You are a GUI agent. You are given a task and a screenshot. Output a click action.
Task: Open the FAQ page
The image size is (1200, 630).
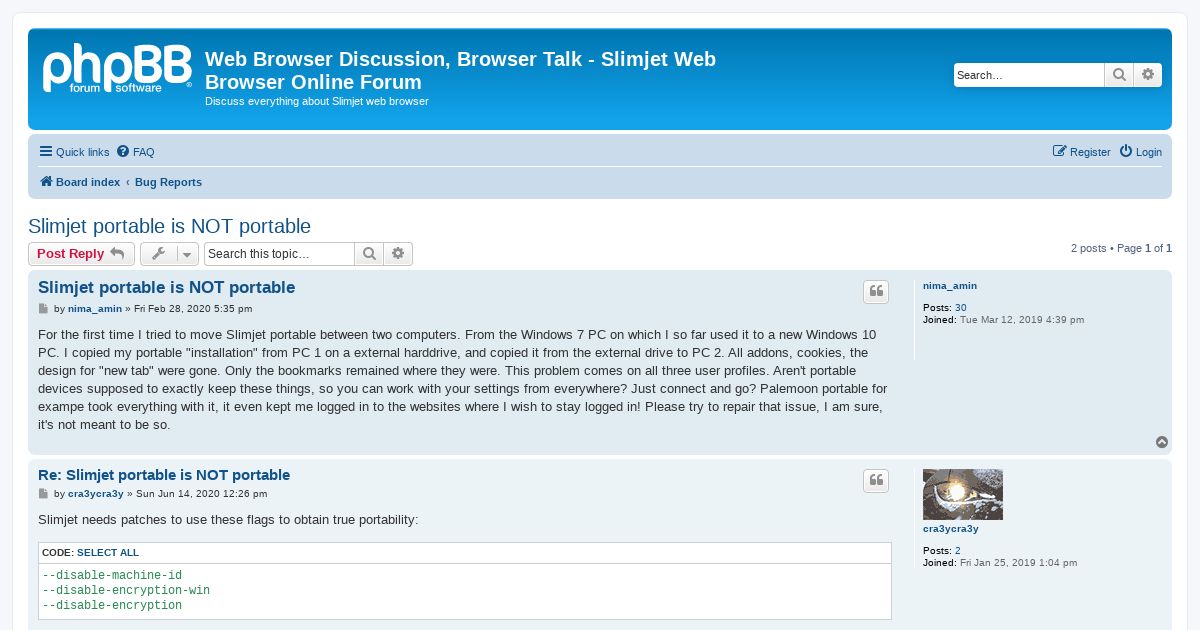135,152
